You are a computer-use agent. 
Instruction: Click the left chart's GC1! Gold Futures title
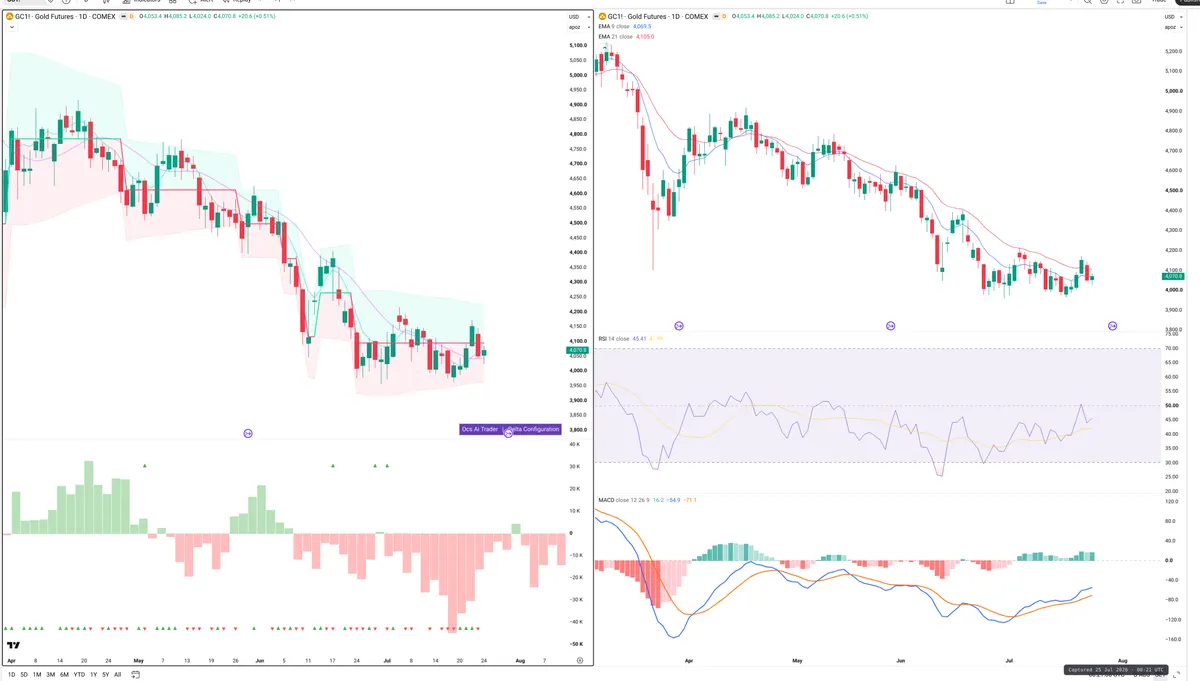65,17
